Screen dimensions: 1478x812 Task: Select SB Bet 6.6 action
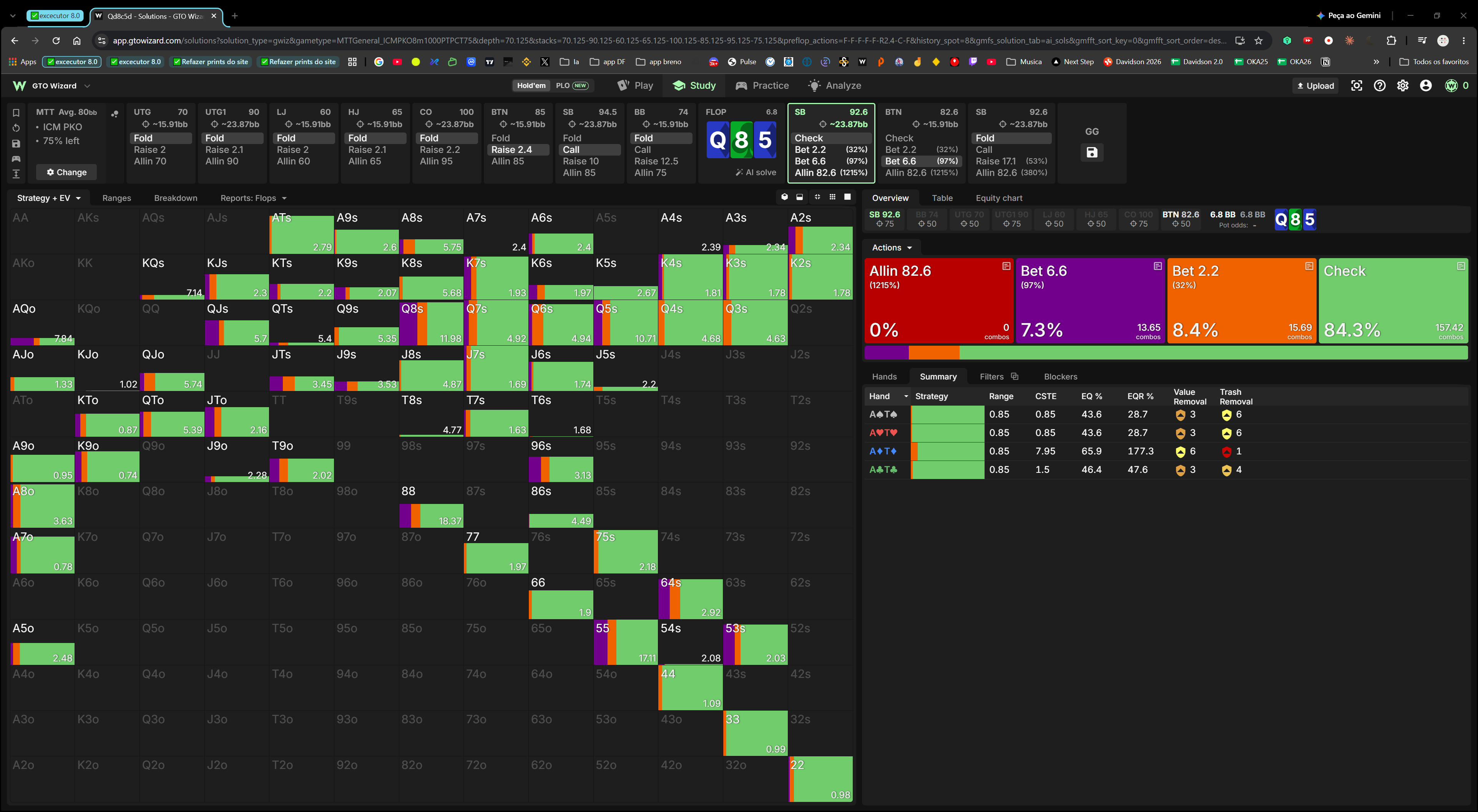(x=831, y=161)
